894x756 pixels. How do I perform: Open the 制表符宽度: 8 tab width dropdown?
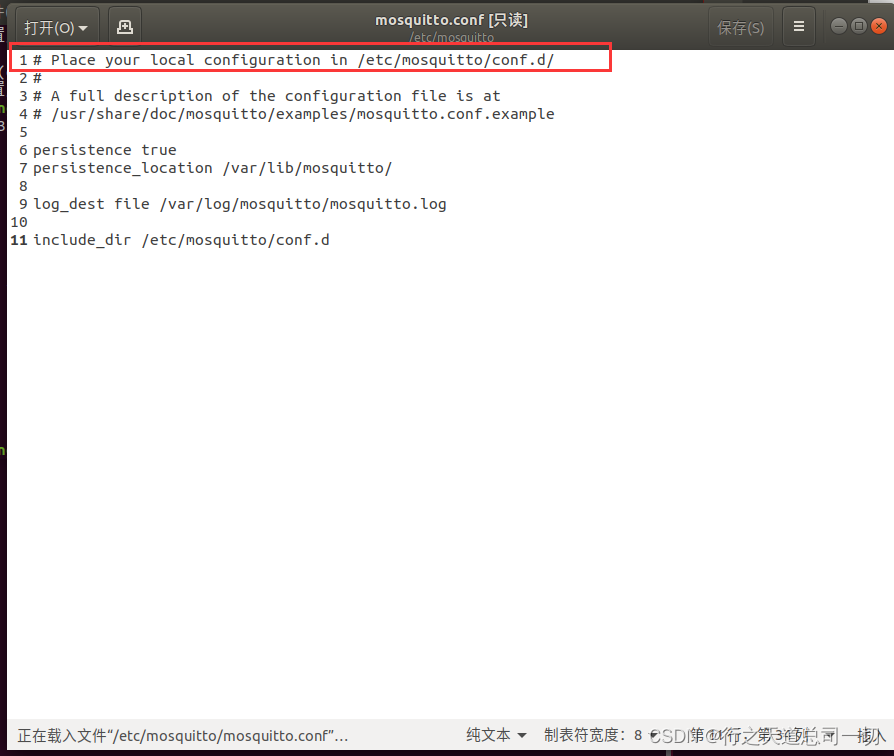(600, 735)
